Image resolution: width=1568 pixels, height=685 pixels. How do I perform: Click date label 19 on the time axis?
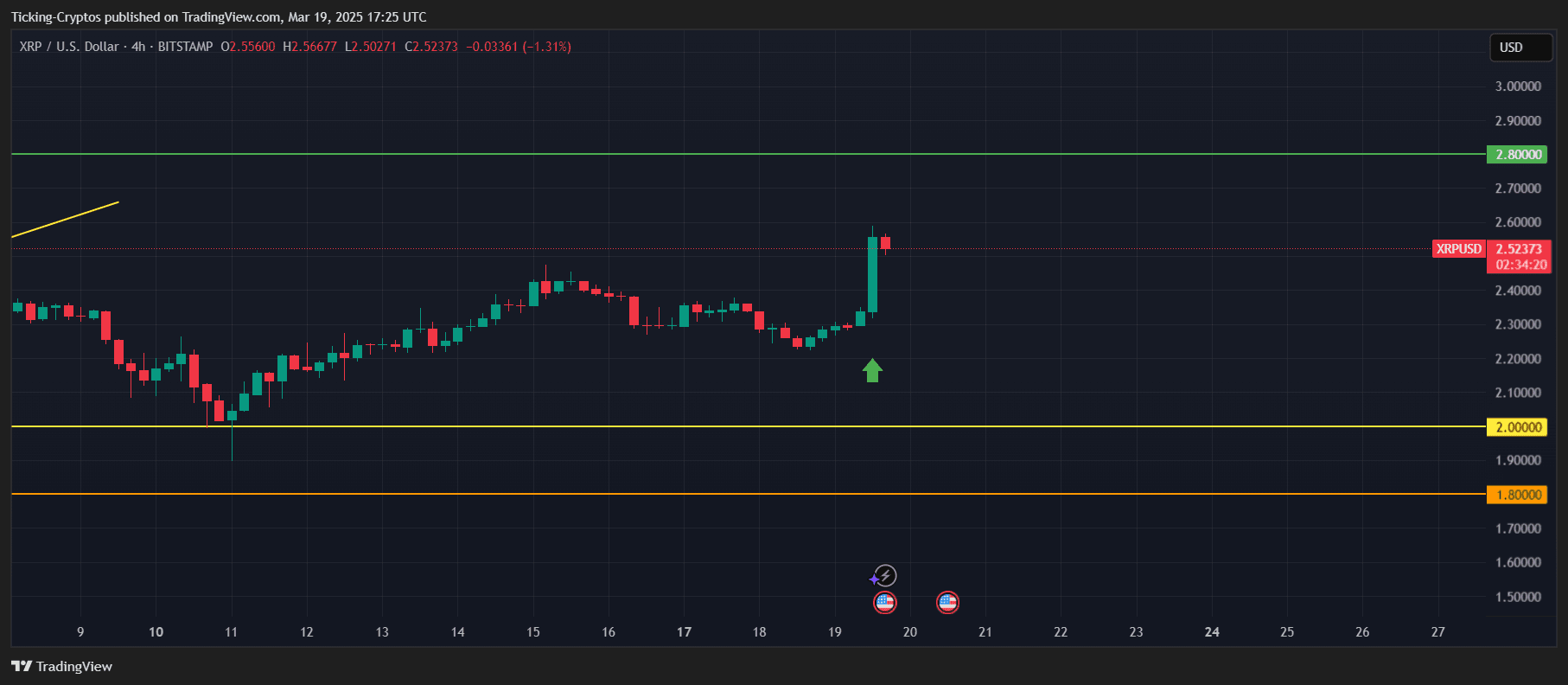click(835, 632)
